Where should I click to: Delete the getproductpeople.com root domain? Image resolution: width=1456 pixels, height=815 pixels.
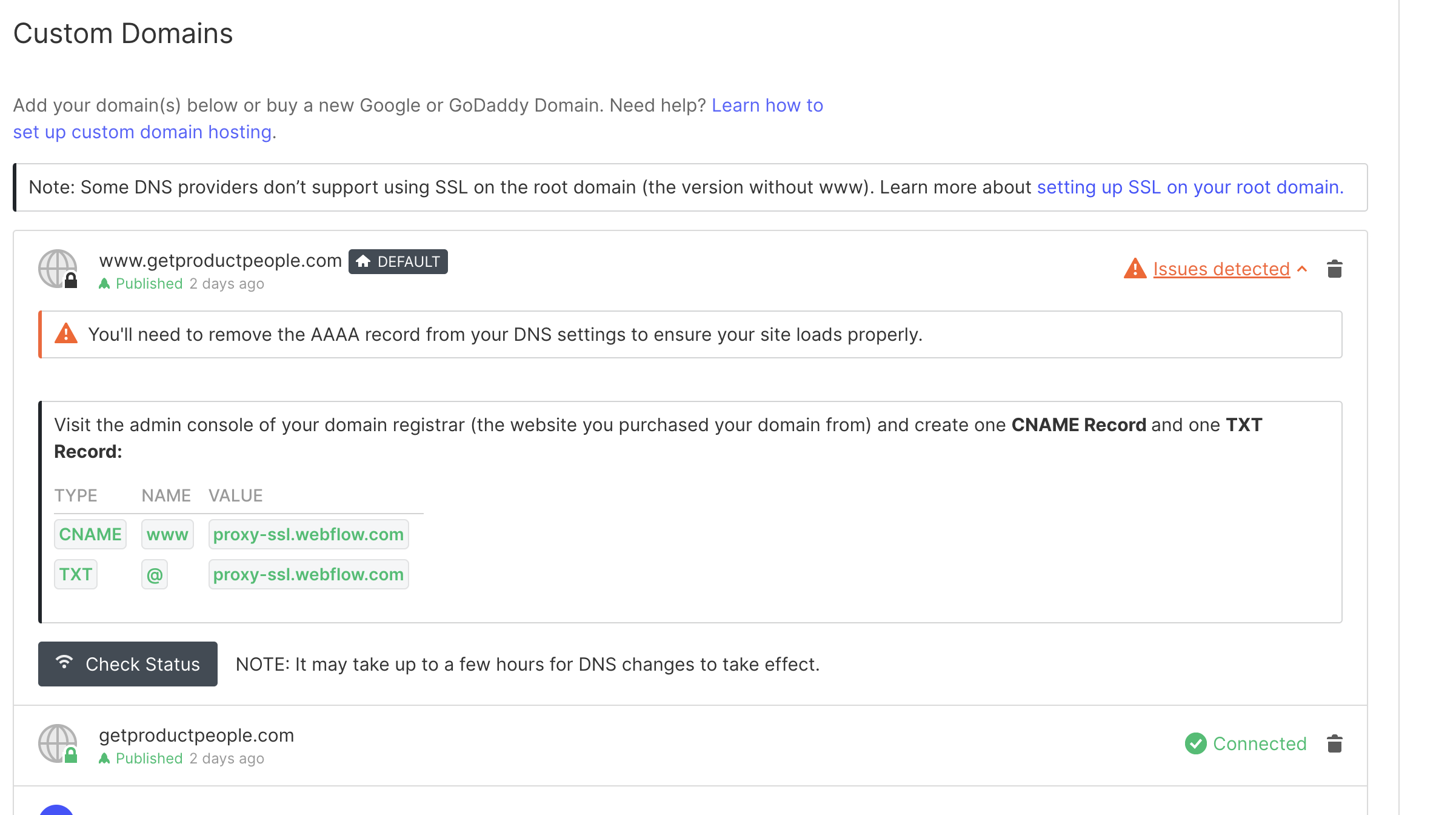(1334, 743)
